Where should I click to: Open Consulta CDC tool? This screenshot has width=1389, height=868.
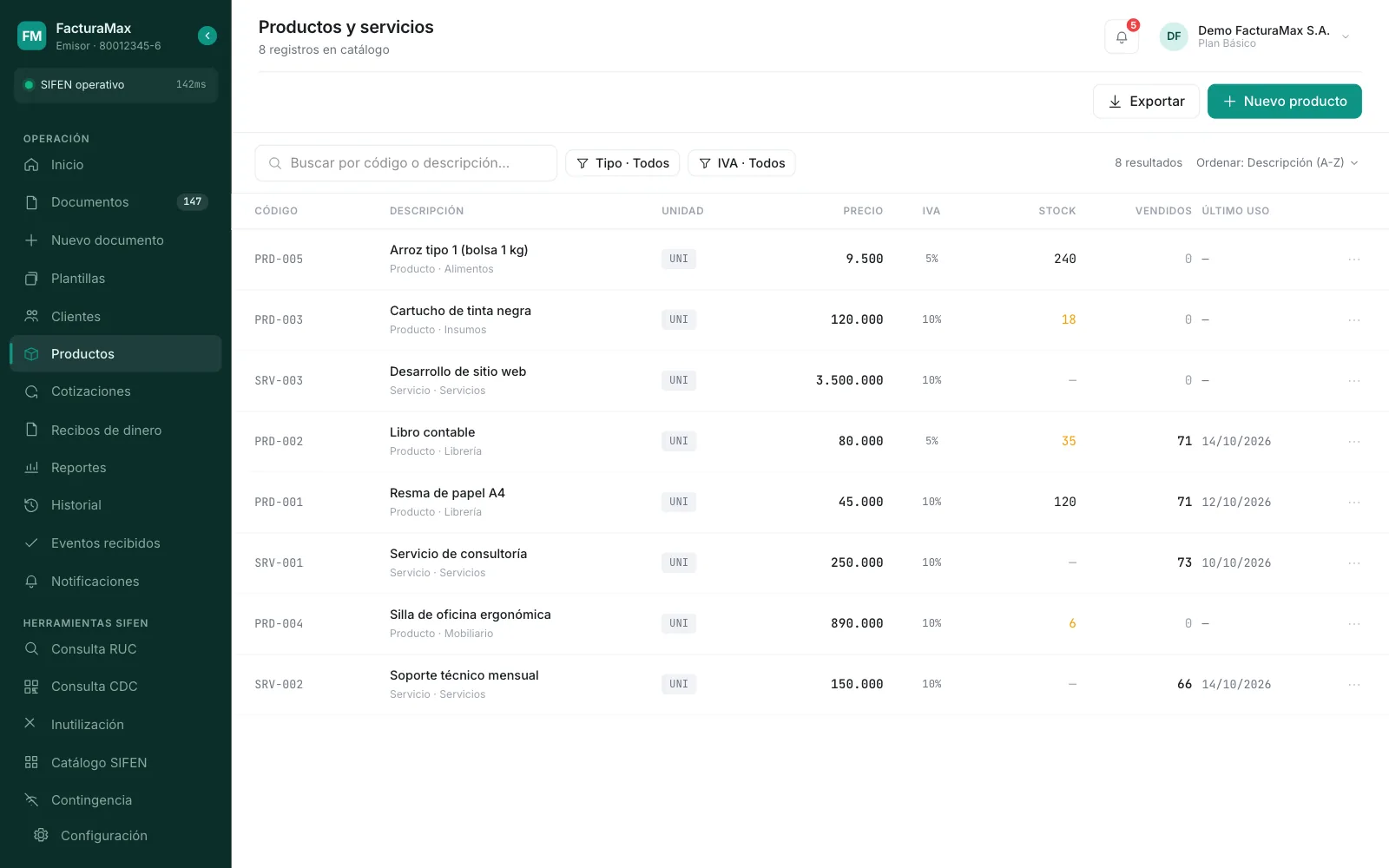115,687
